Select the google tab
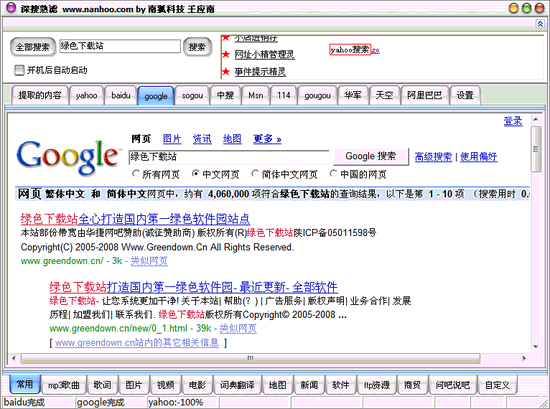 pos(156,96)
